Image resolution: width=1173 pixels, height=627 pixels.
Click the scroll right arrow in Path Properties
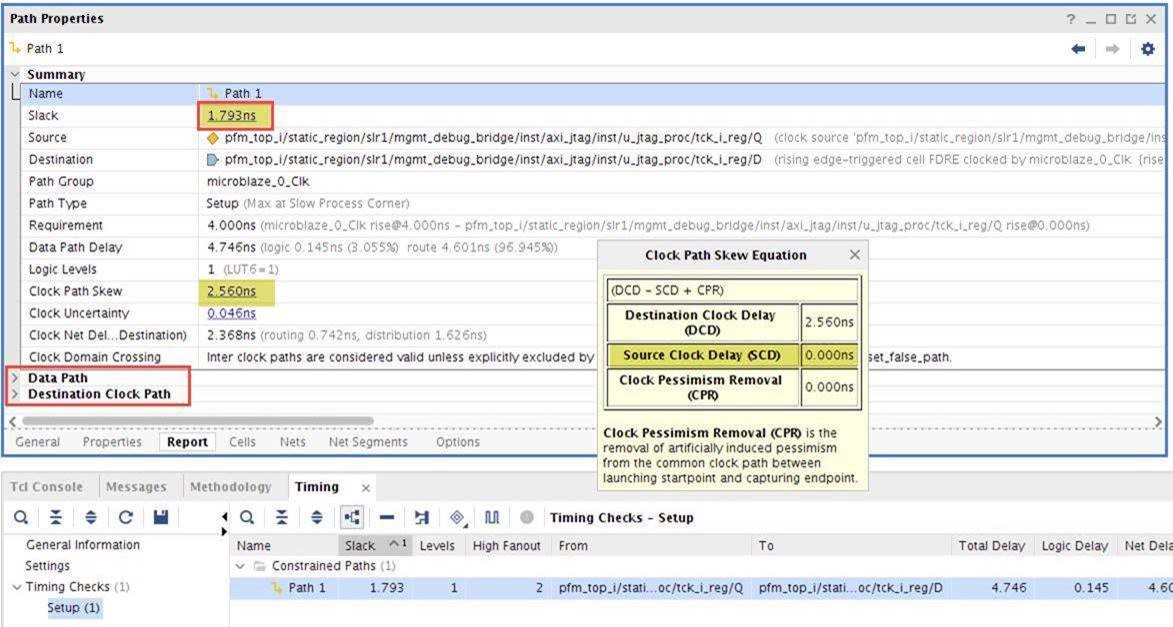(1158, 422)
